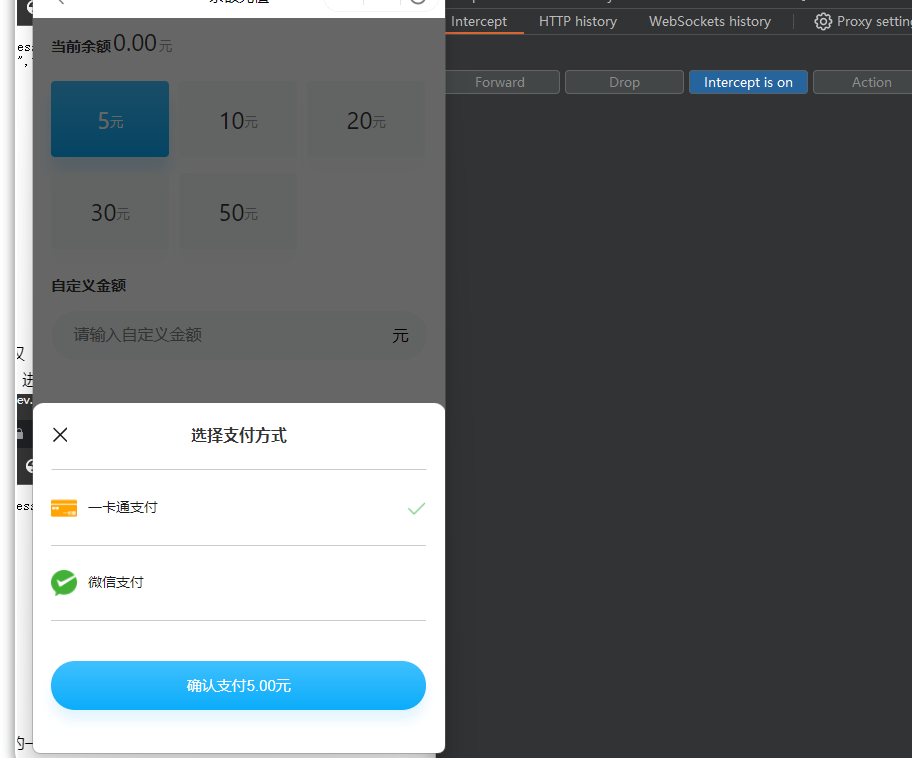Choose the 10元 recharge amount tile
Screen dimensions: 912x758
[x=238, y=120]
